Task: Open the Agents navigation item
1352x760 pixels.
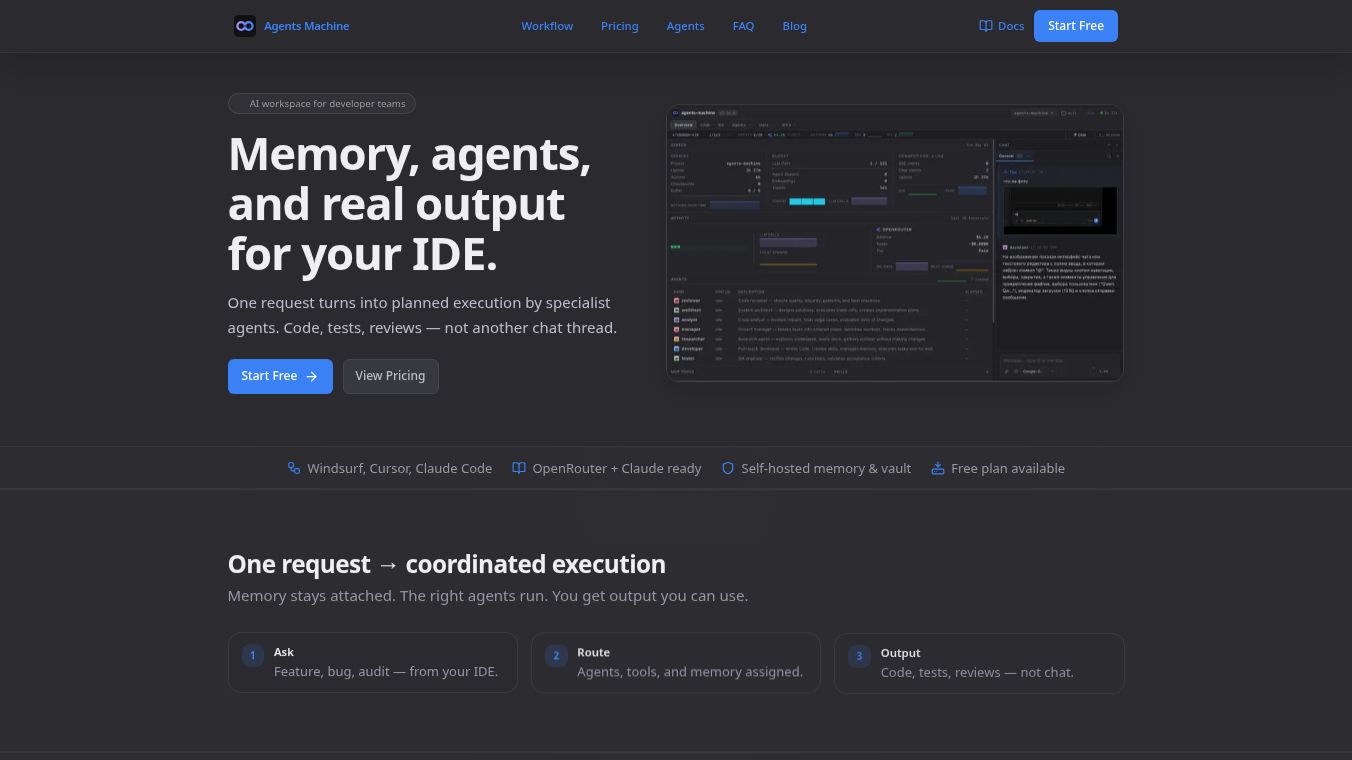Action: (x=685, y=26)
